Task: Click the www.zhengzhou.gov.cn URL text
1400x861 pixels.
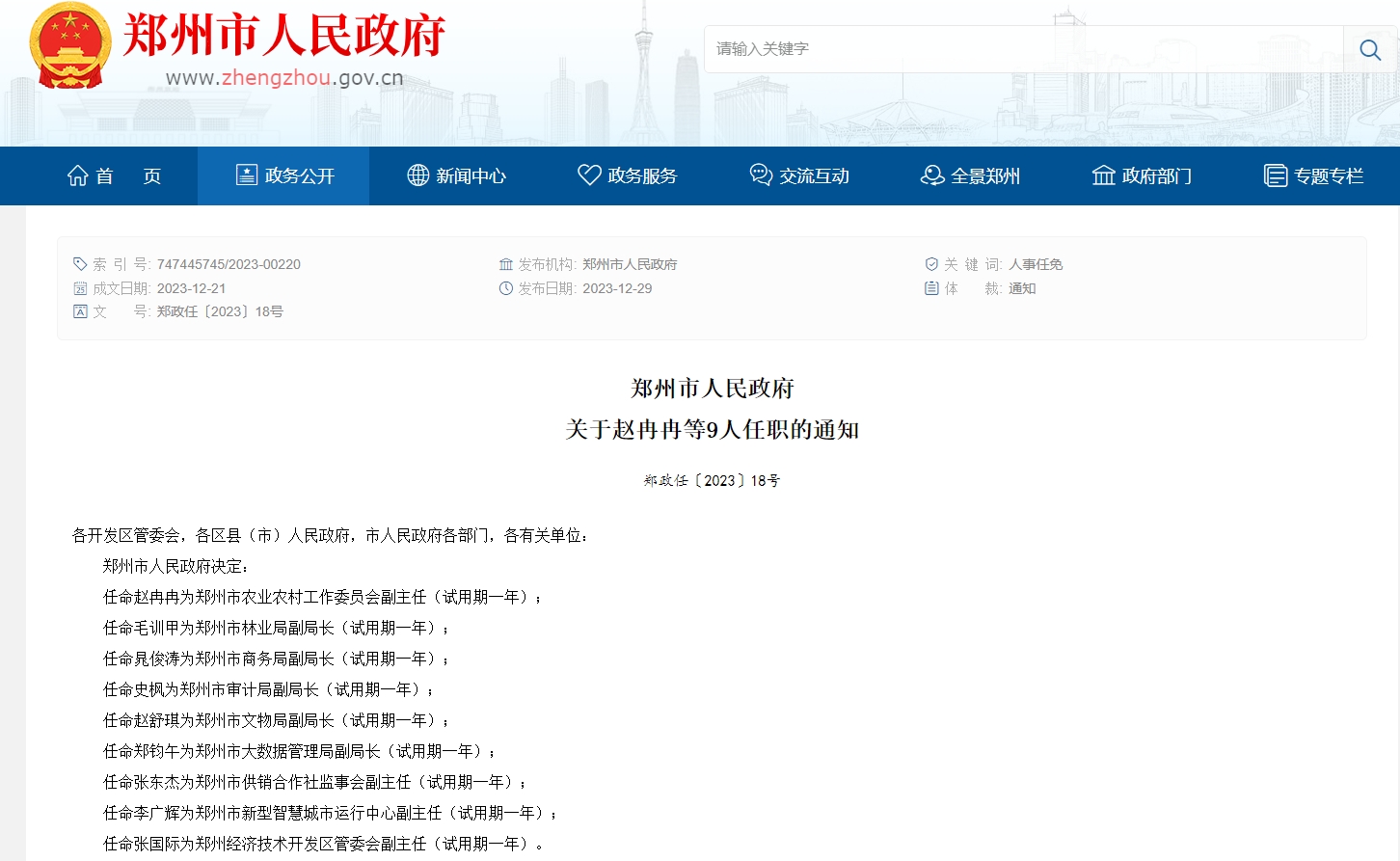Action: 284,78
